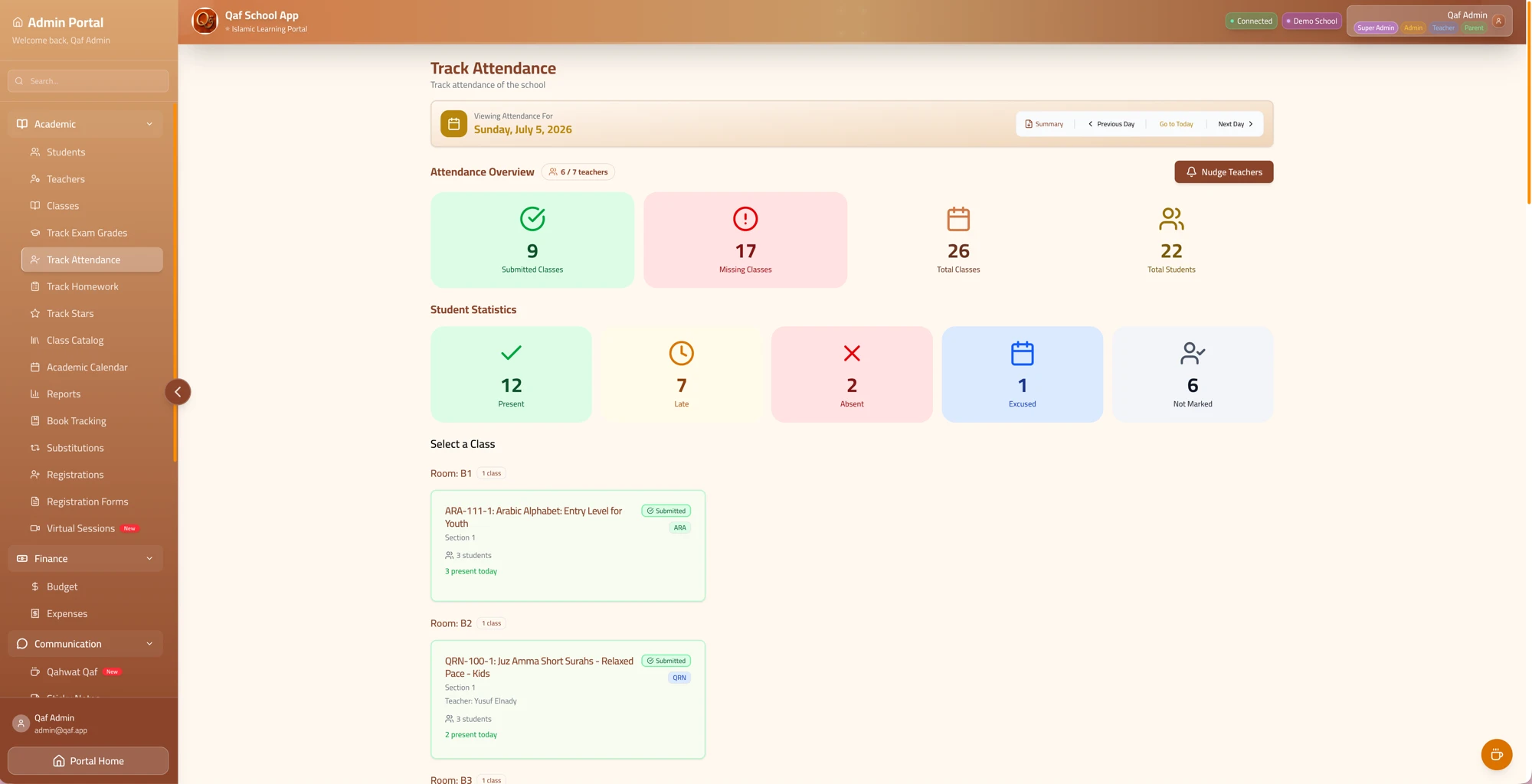This screenshot has width=1532, height=784.
Task: Open the Reports page
Action: click(x=92, y=394)
